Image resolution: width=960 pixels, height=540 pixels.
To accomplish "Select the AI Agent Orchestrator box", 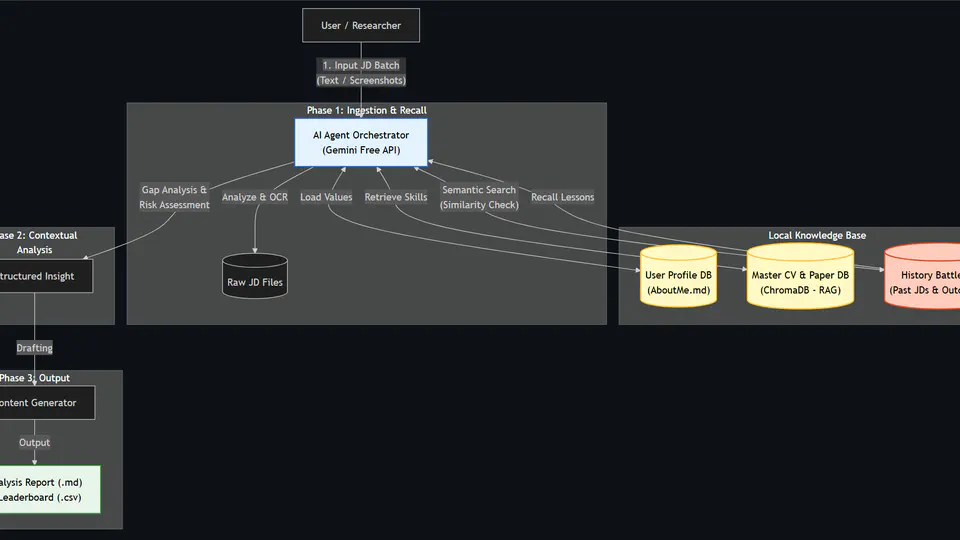I will point(361,142).
